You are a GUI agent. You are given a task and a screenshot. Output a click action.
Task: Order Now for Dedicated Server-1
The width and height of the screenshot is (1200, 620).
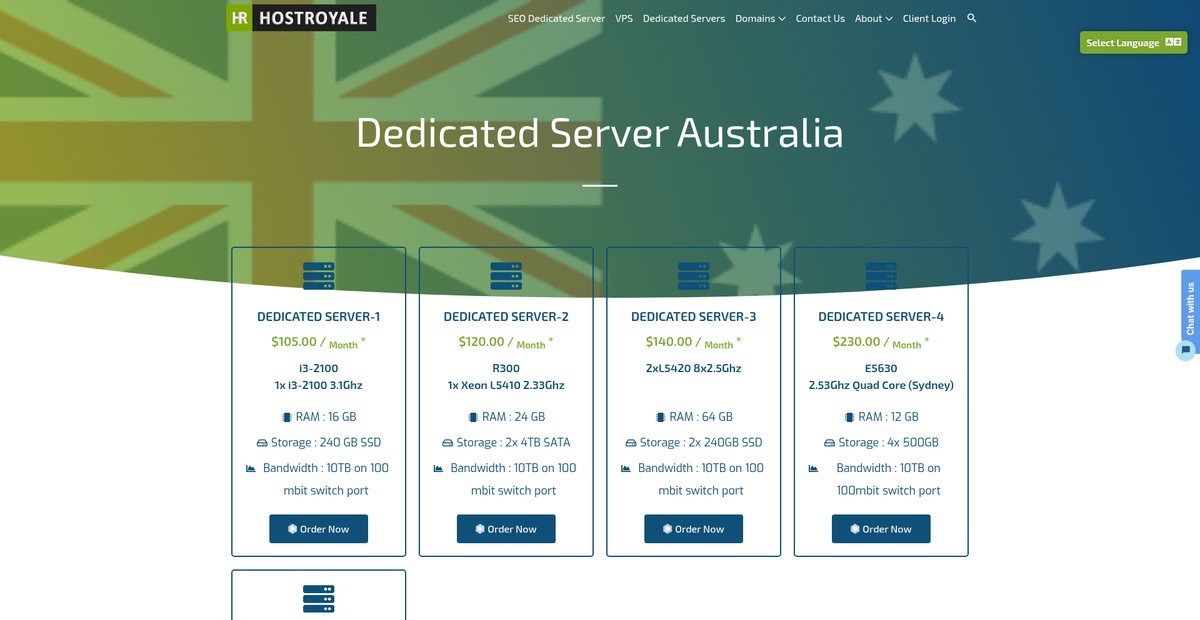[x=319, y=529]
